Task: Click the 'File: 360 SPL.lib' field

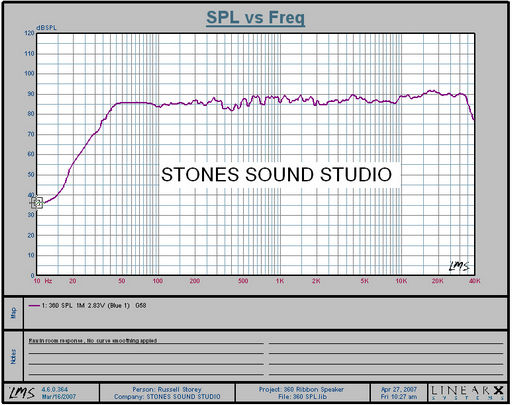Action: [302, 397]
